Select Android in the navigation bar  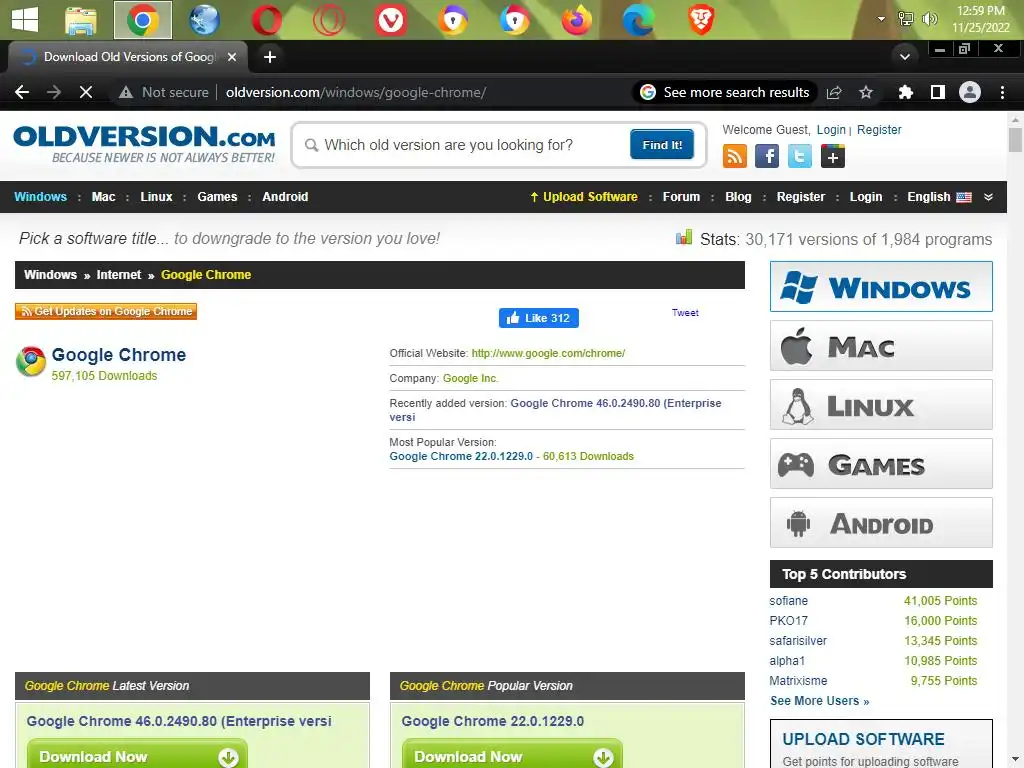coord(285,197)
